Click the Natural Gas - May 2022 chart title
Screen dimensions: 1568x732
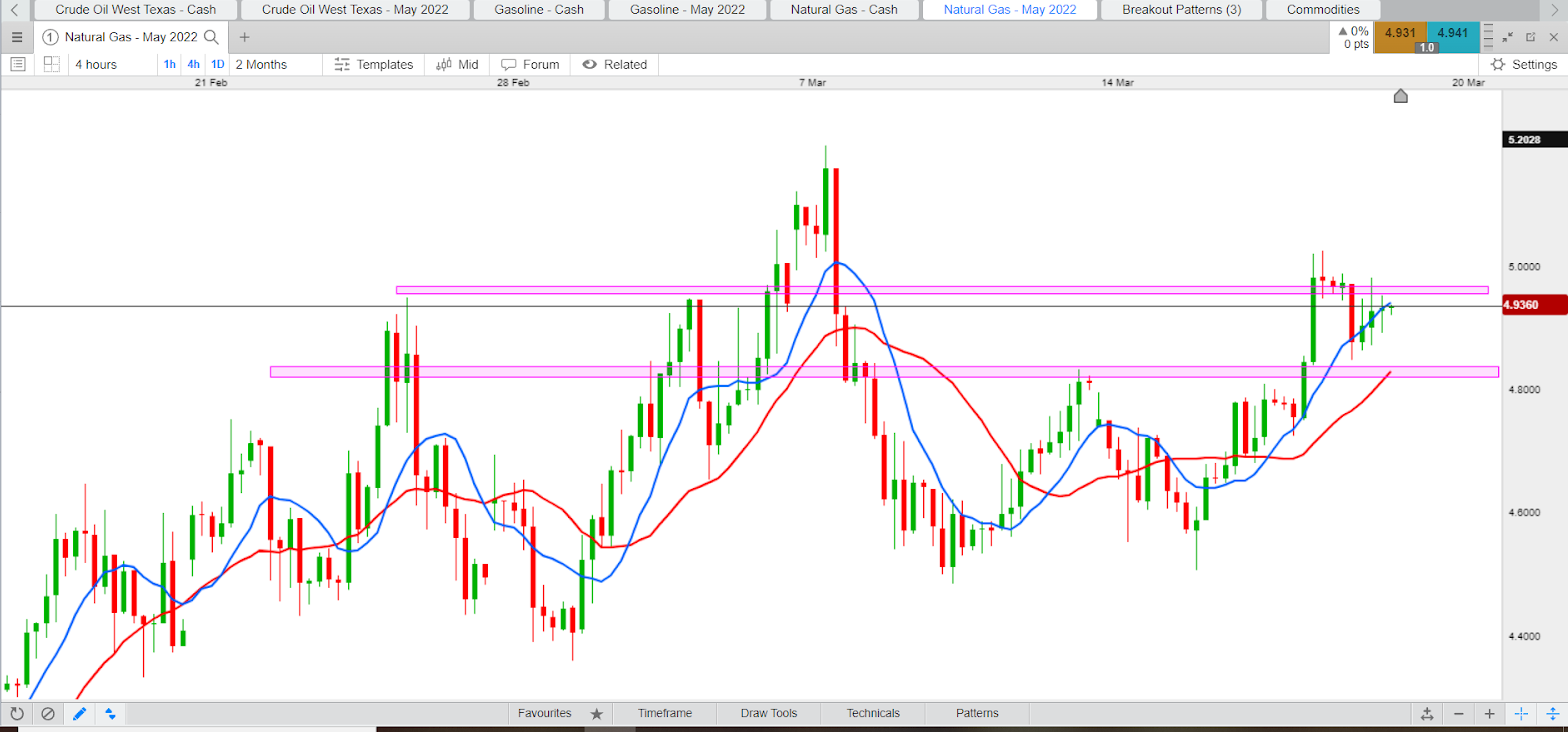132,37
